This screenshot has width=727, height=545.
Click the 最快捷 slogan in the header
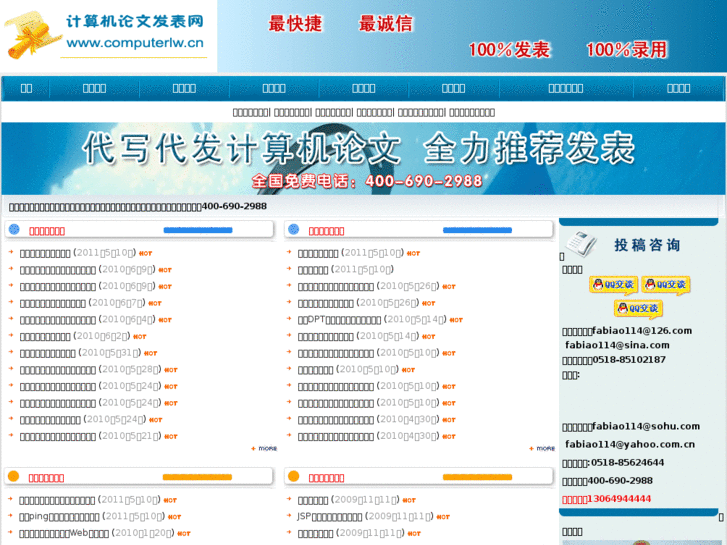295,23
